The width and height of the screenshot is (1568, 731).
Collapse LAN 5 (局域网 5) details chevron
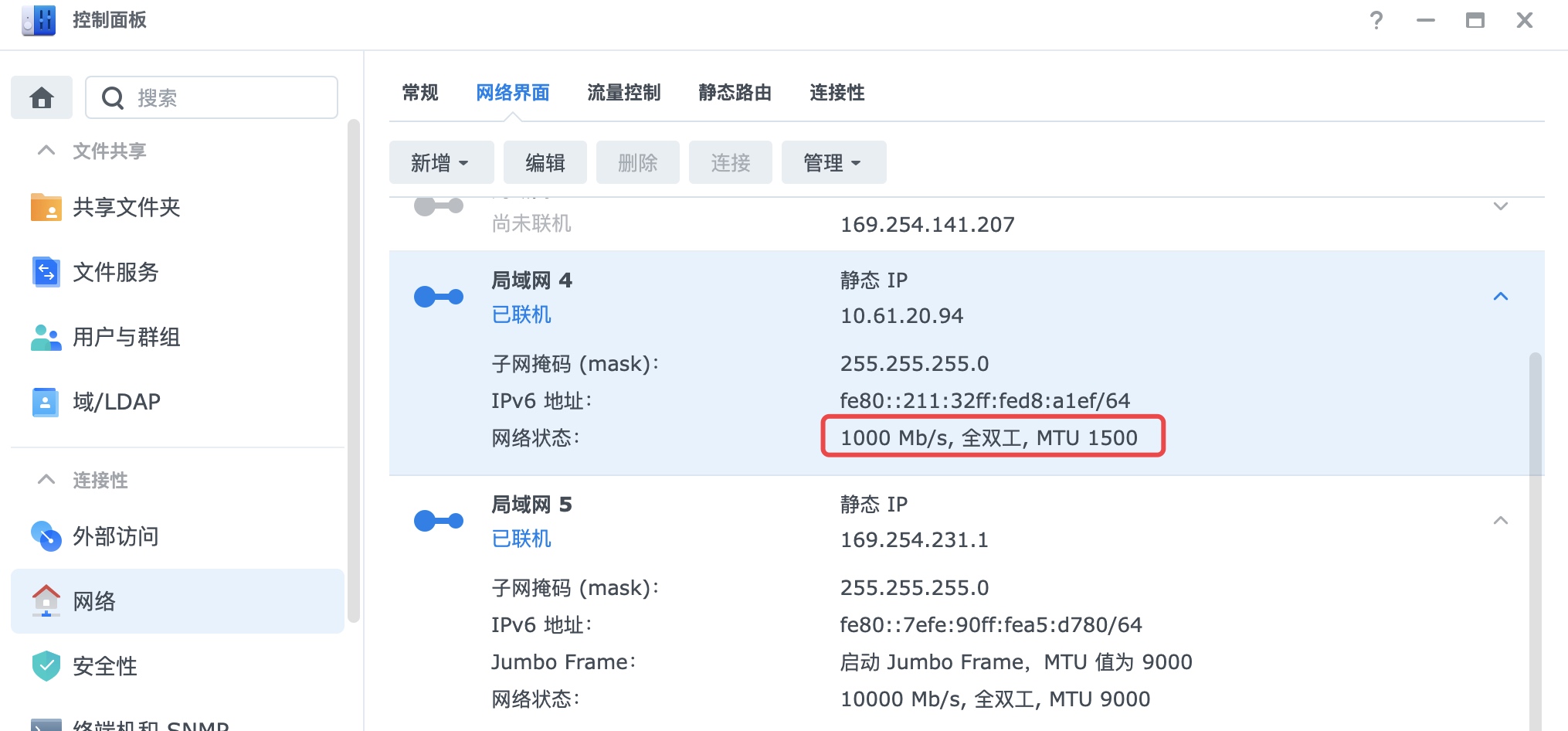1500,521
